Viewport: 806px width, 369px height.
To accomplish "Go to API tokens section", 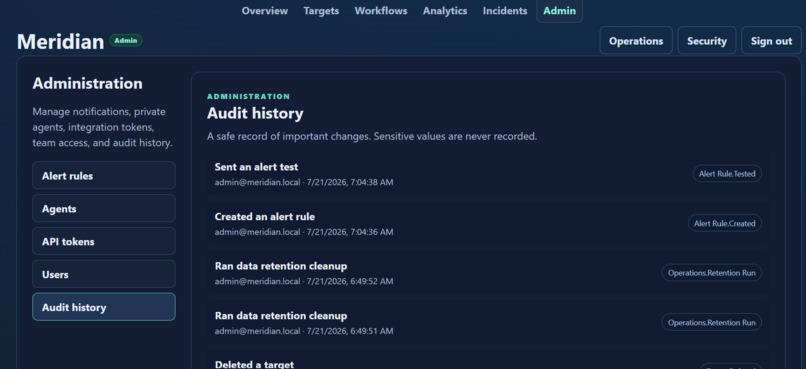I will (x=104, y=242).
